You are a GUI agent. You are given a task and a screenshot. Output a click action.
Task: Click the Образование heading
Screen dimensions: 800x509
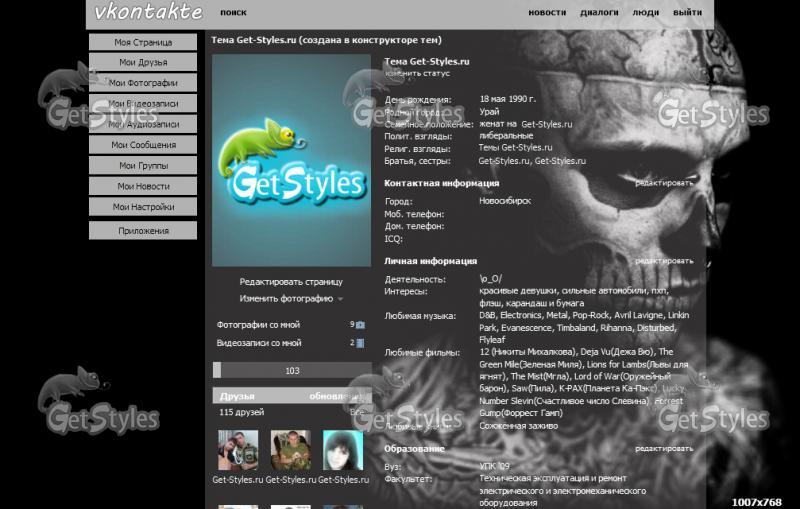click(x=414, y=449)
